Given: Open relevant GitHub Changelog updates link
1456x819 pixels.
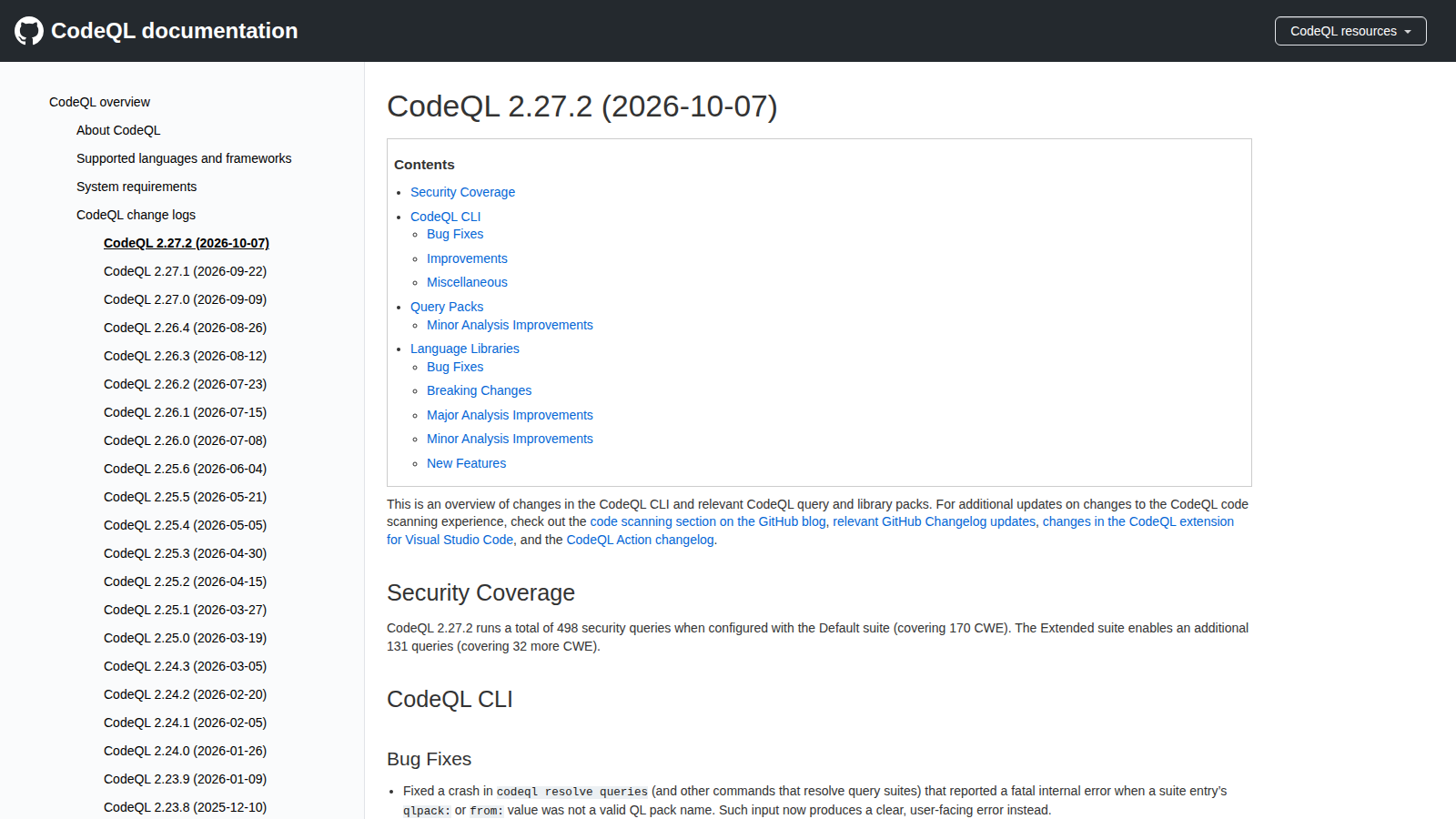Looking at the screenshot, I should (x=934, y=521).
